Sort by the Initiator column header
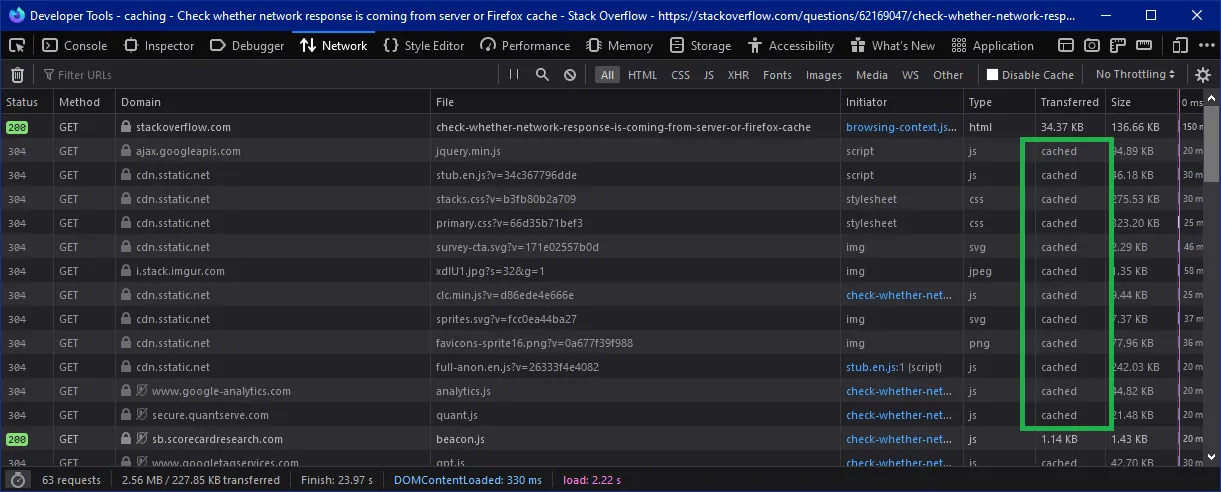The height and width of the screenshot is (492, 1221). (902, 102)
